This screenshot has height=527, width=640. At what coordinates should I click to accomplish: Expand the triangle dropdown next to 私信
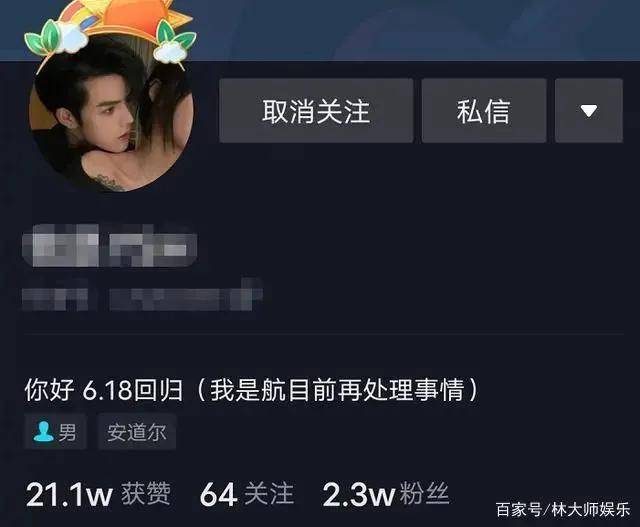coord(589,111)
